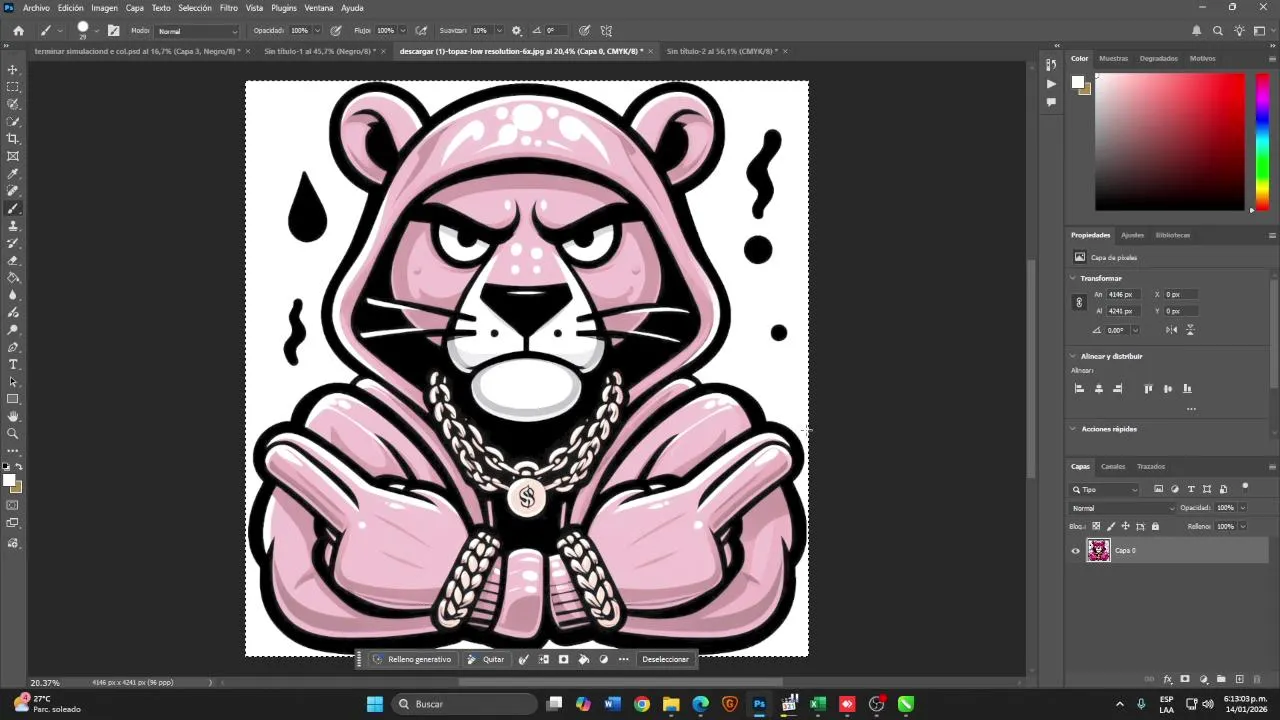Click the Quitar button
Screen dimensions: 1280x720
click(486, 659)
